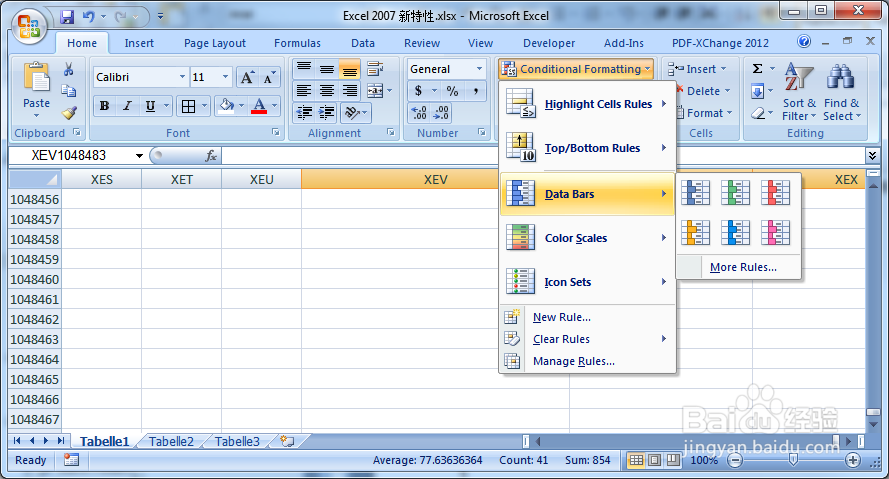Save the workbook via Quick Access

67,17
